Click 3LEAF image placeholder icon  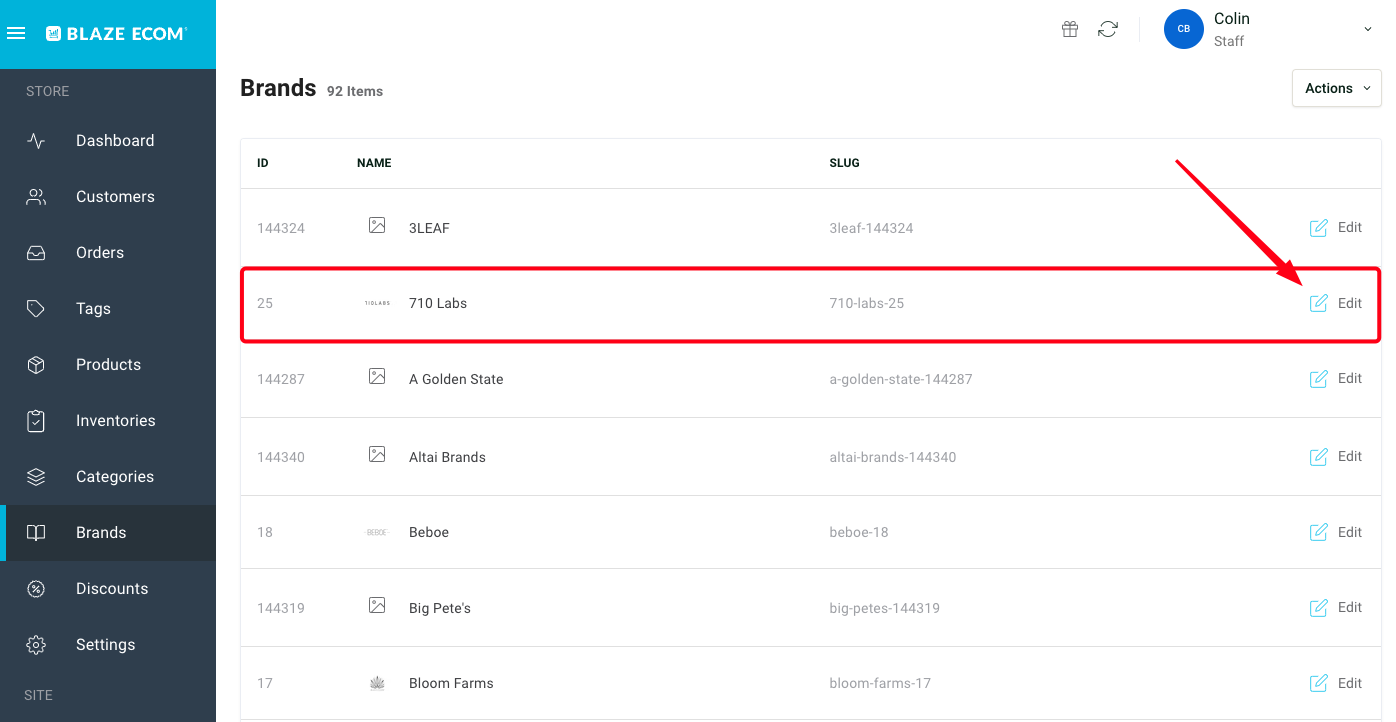point(377,226)
